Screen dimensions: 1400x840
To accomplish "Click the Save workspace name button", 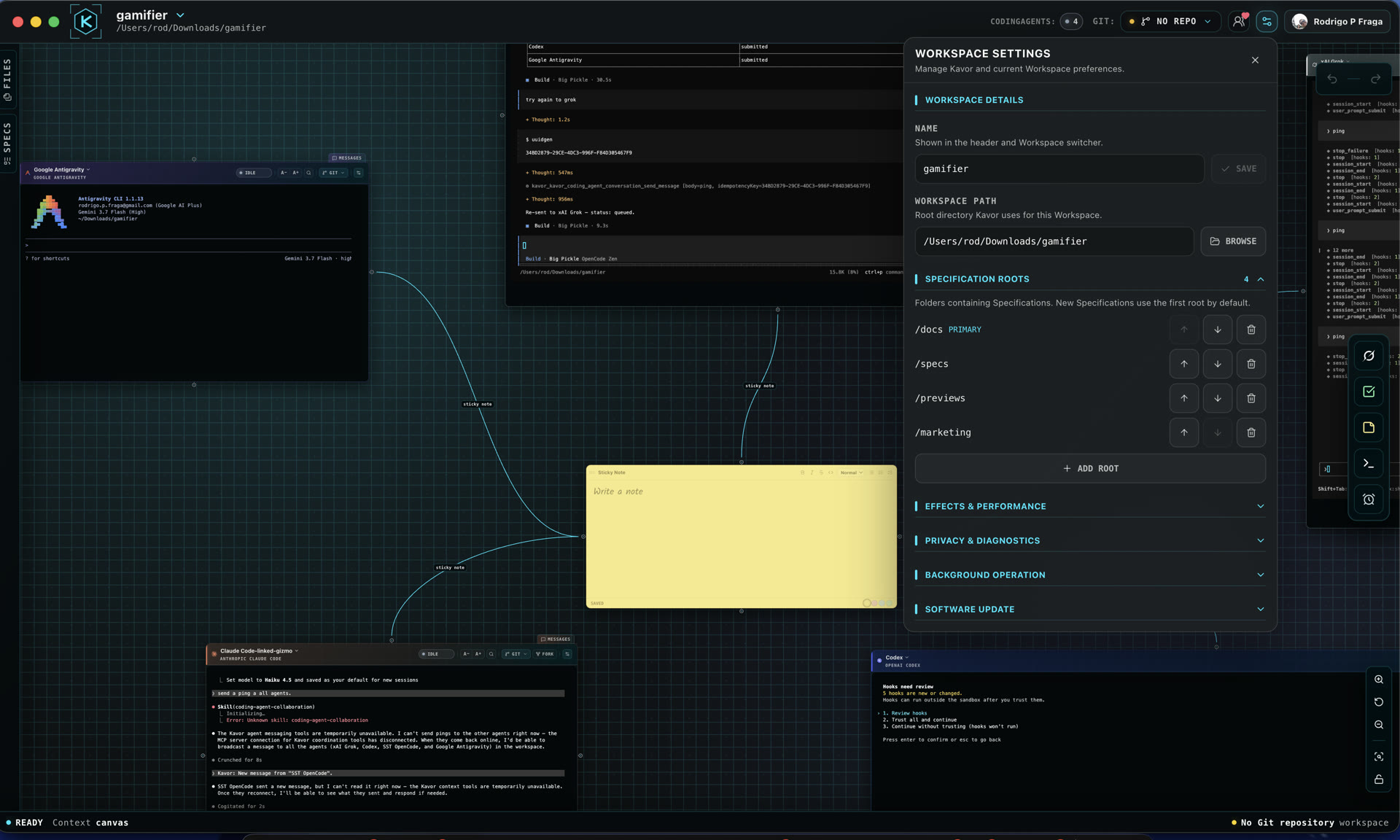I will (x=1238, y=168).
